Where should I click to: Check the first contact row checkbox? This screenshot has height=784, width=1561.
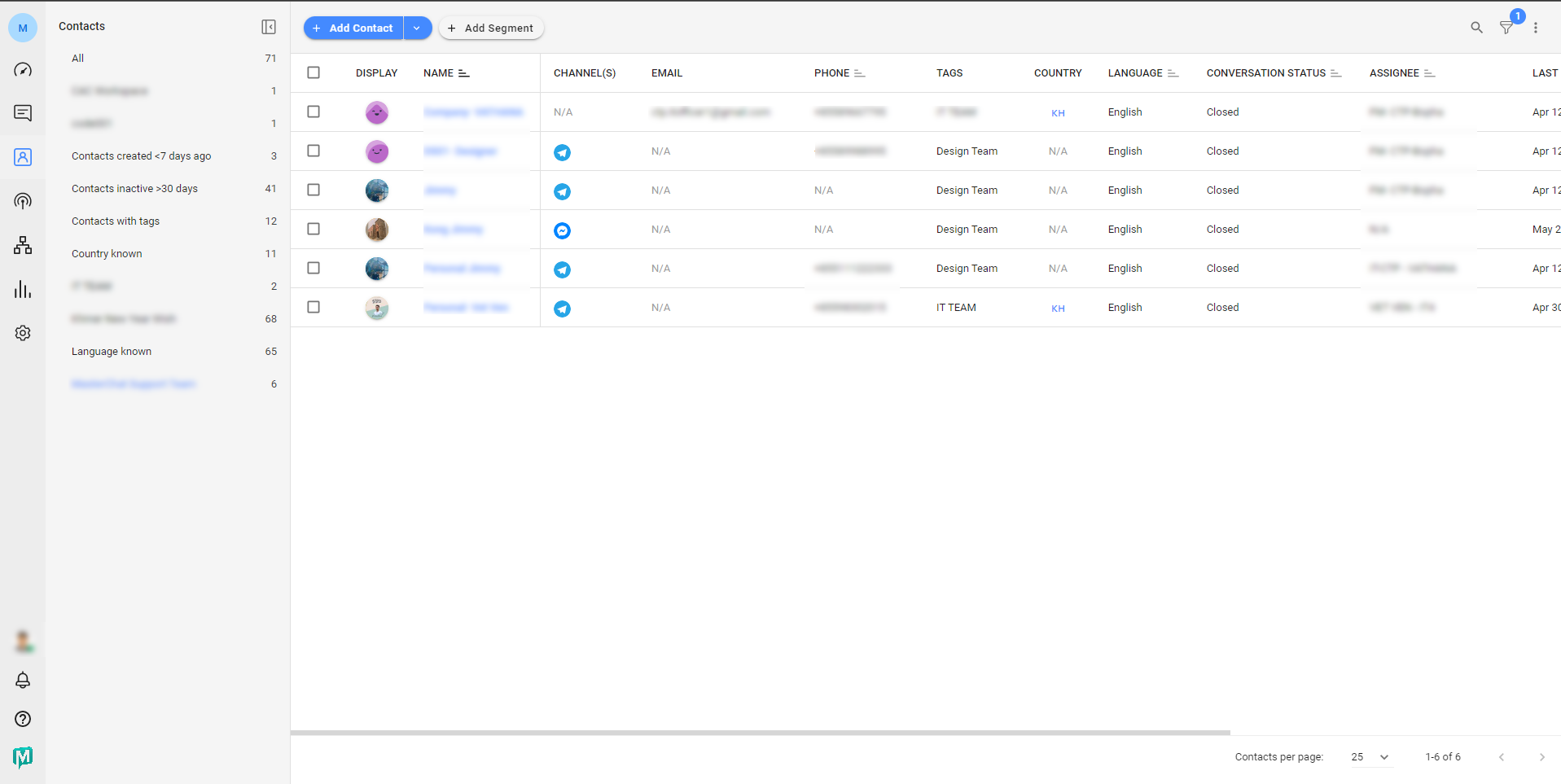click(314, 112)
